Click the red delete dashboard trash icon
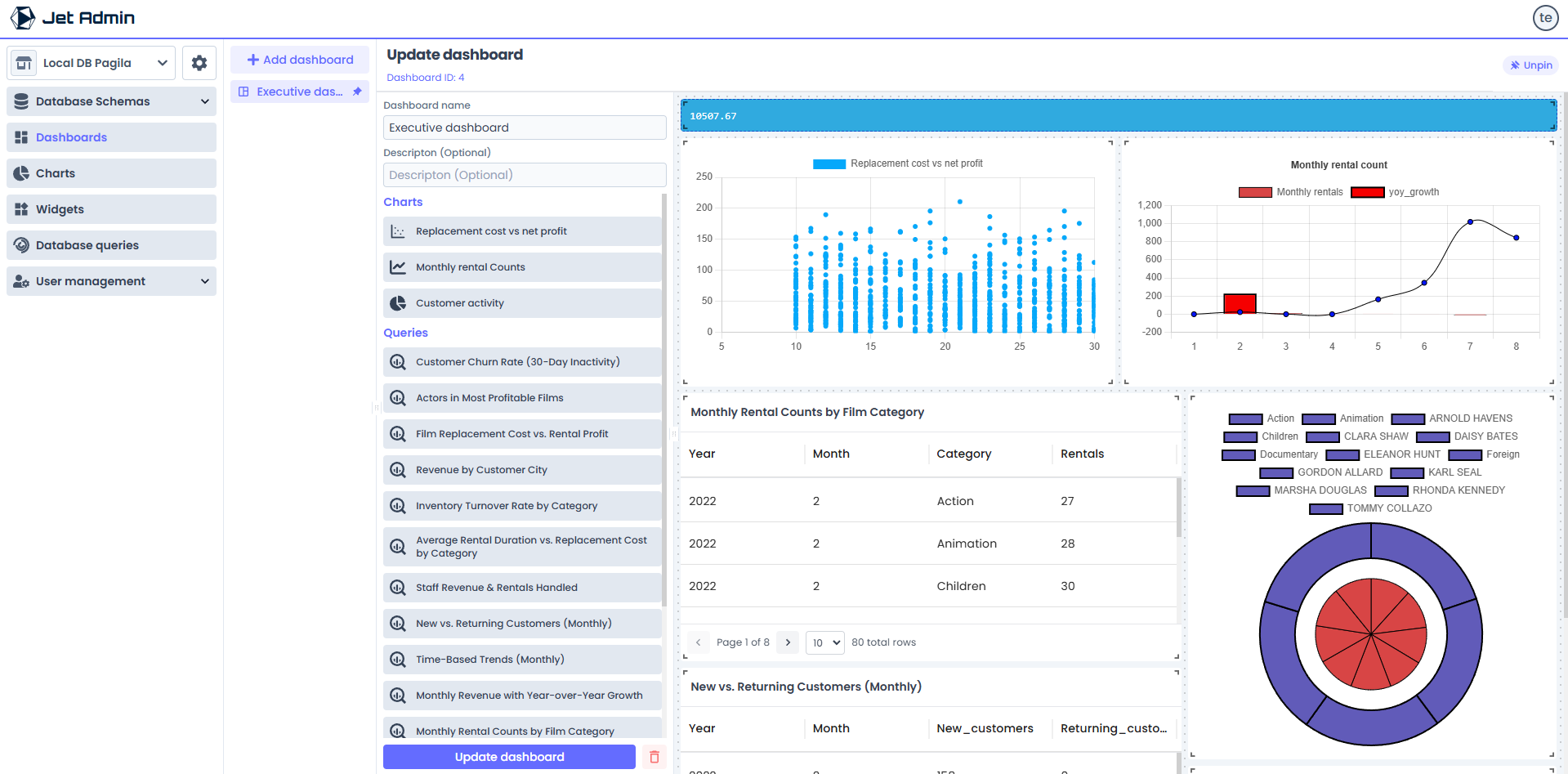Image resolution: width=1568 pixels, height=774 pixels. coord(654,757)
